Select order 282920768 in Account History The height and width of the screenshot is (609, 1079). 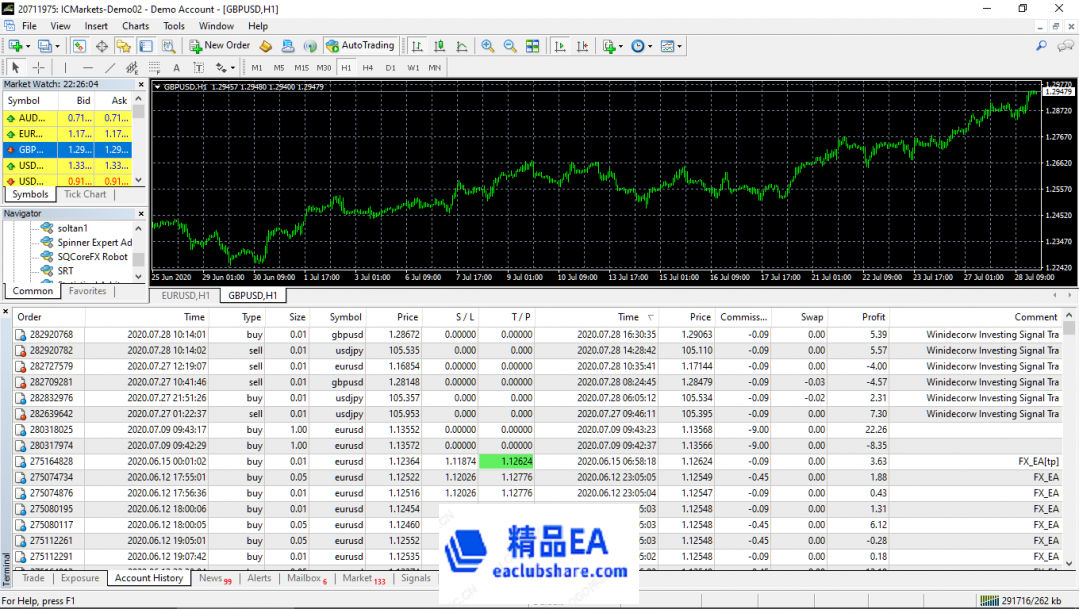537,334
